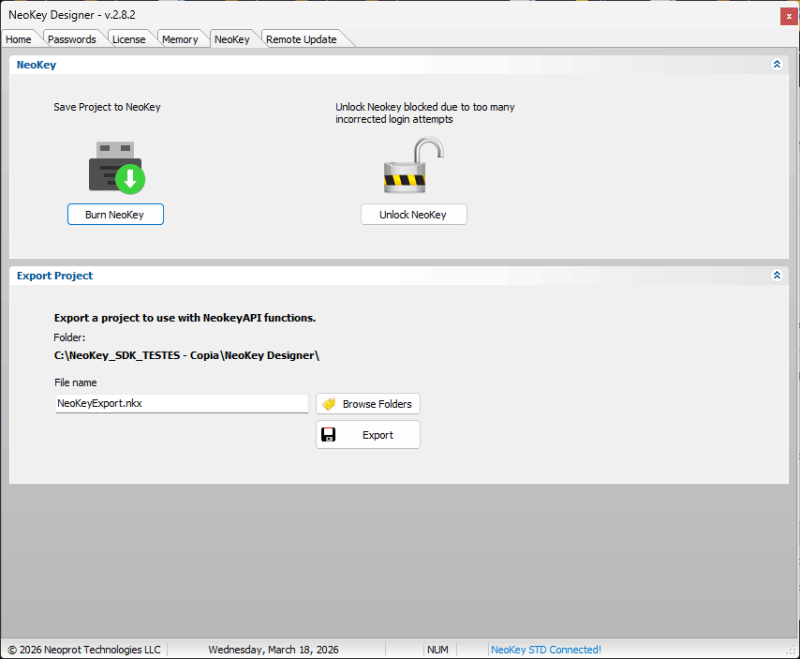The height and width of the screenshot is (659, 800).
Task: Switch to the Home tab
Action: (x=19, y=39)
